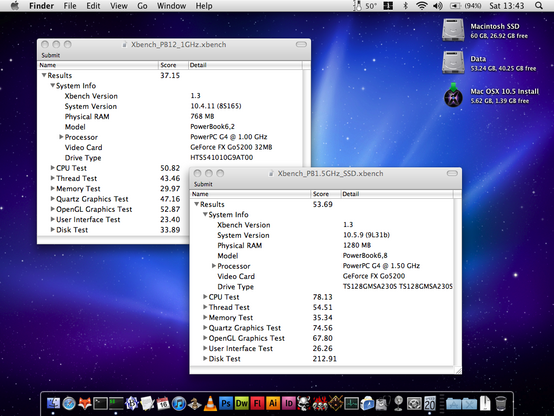The image size is (554, 416).
Task: Launch iTunes from the dock
Action: [x=179, y=403]
